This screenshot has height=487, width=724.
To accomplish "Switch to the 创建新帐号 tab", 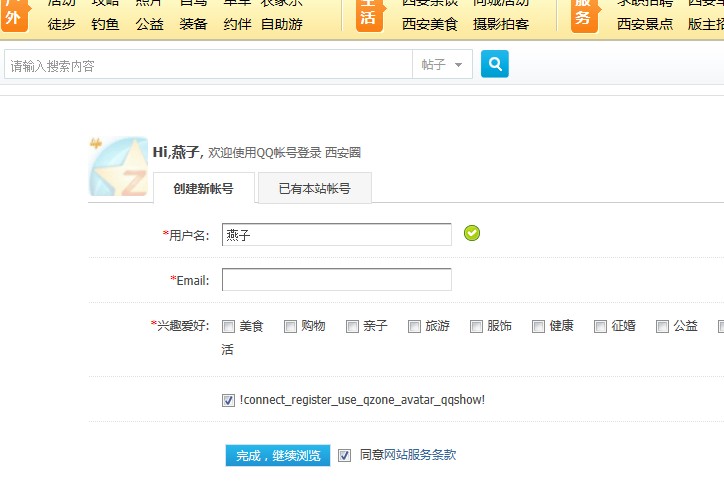I will pyautogui.click(x=204, y=188).
